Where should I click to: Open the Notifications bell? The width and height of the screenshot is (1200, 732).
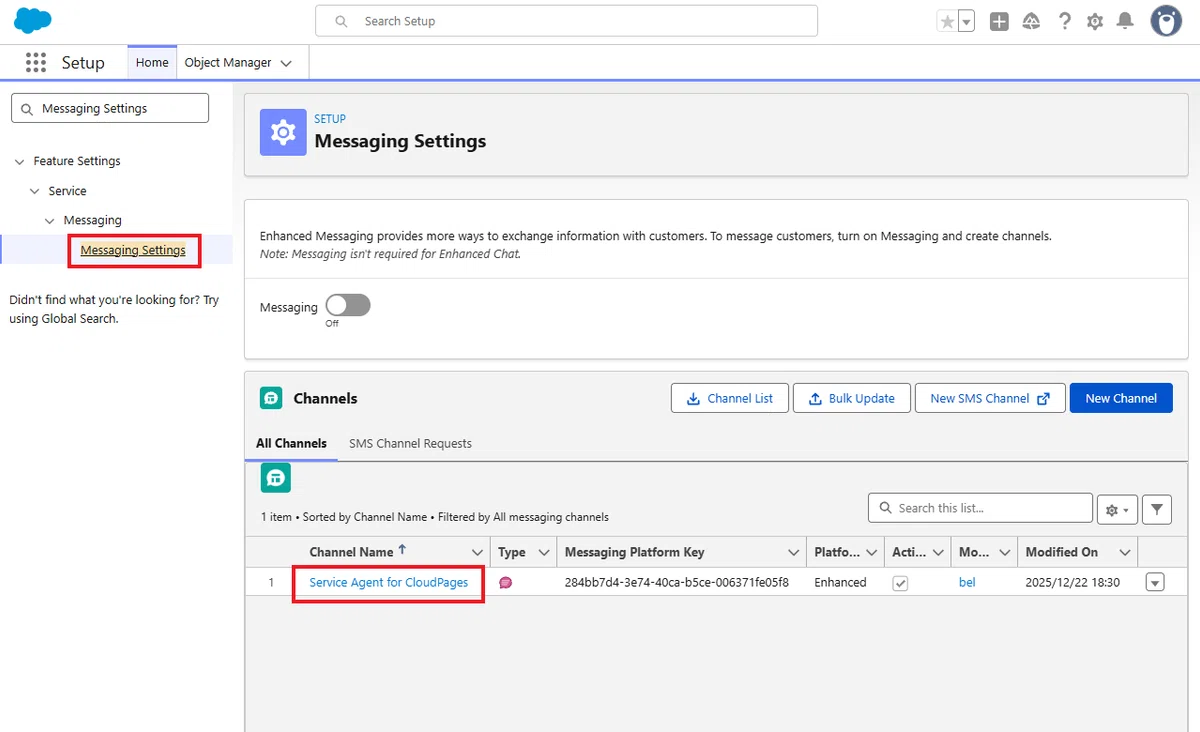pyautogui.click(x=1125, y=21)
